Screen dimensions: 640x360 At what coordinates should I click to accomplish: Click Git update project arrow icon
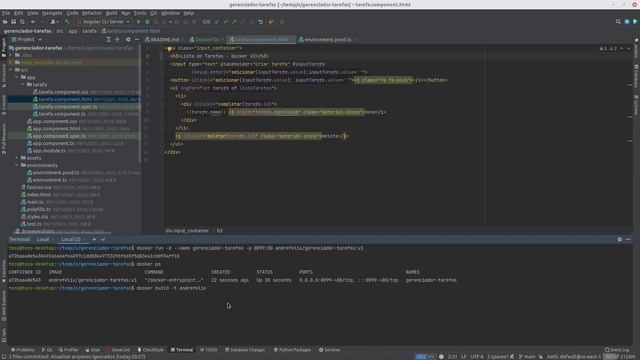pos(217,22)
